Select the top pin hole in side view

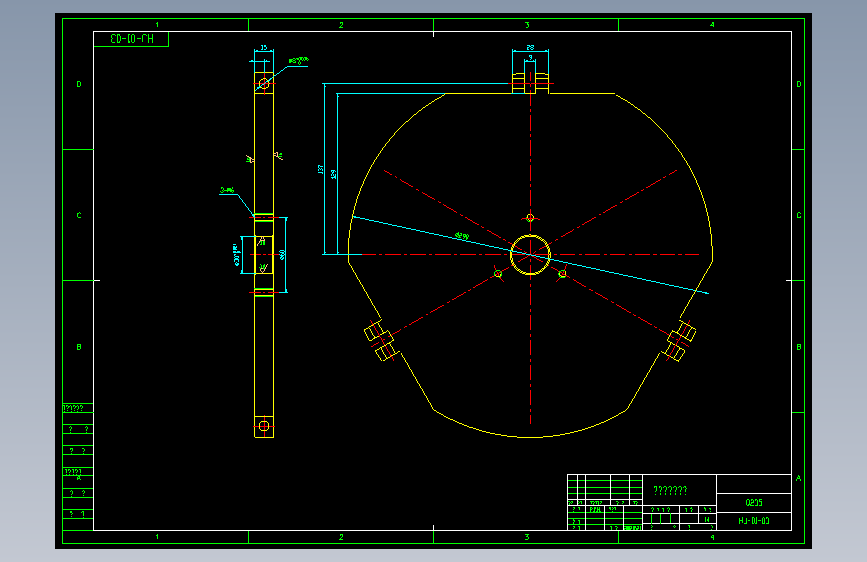[x=264, y=84]
